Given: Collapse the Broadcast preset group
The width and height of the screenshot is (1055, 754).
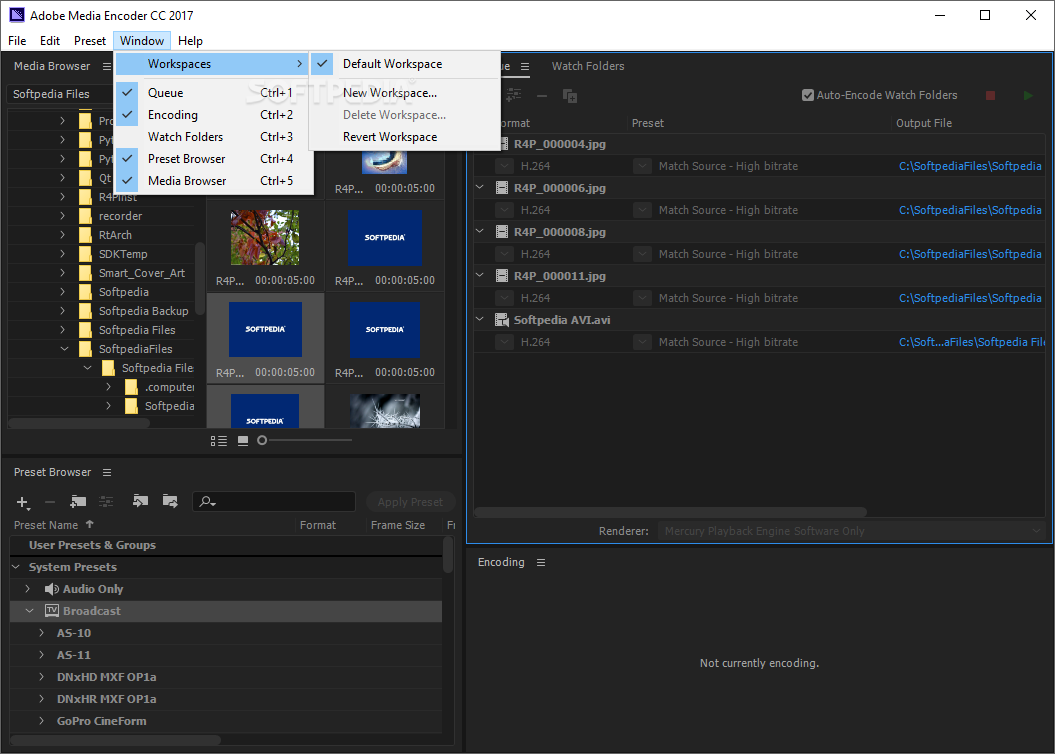Looking at the screenshot, I should (30, 611).
